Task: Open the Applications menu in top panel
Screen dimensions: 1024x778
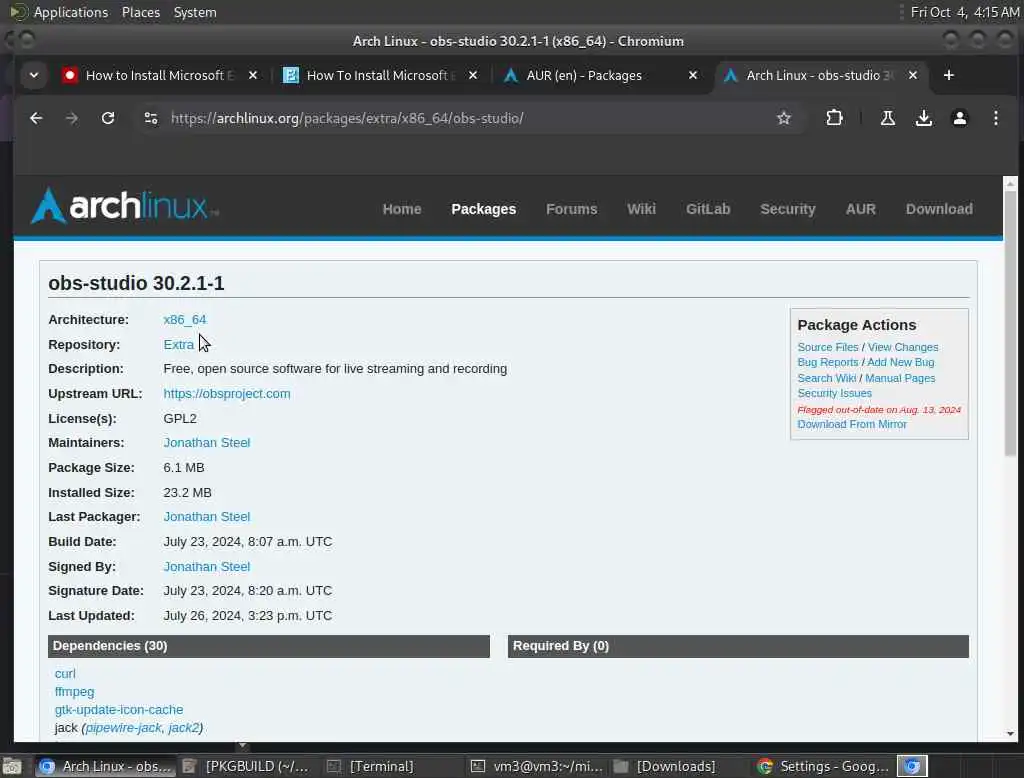Action: coord(60,12)
